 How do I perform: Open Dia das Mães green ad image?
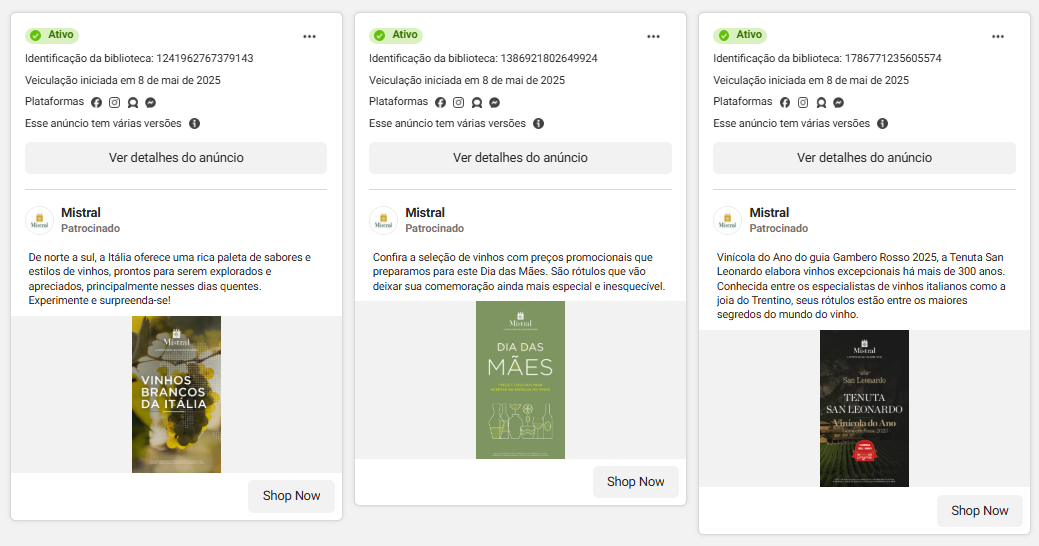tap(520, 380)
